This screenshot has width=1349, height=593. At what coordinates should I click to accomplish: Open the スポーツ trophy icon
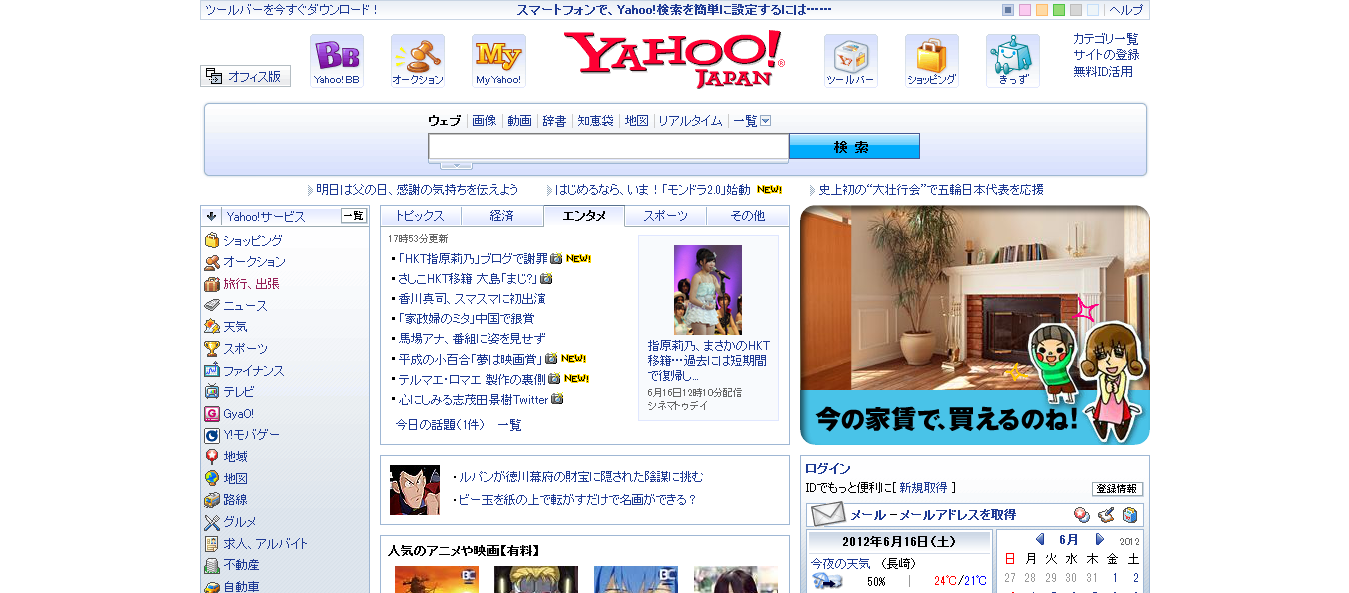pos(212,349)
